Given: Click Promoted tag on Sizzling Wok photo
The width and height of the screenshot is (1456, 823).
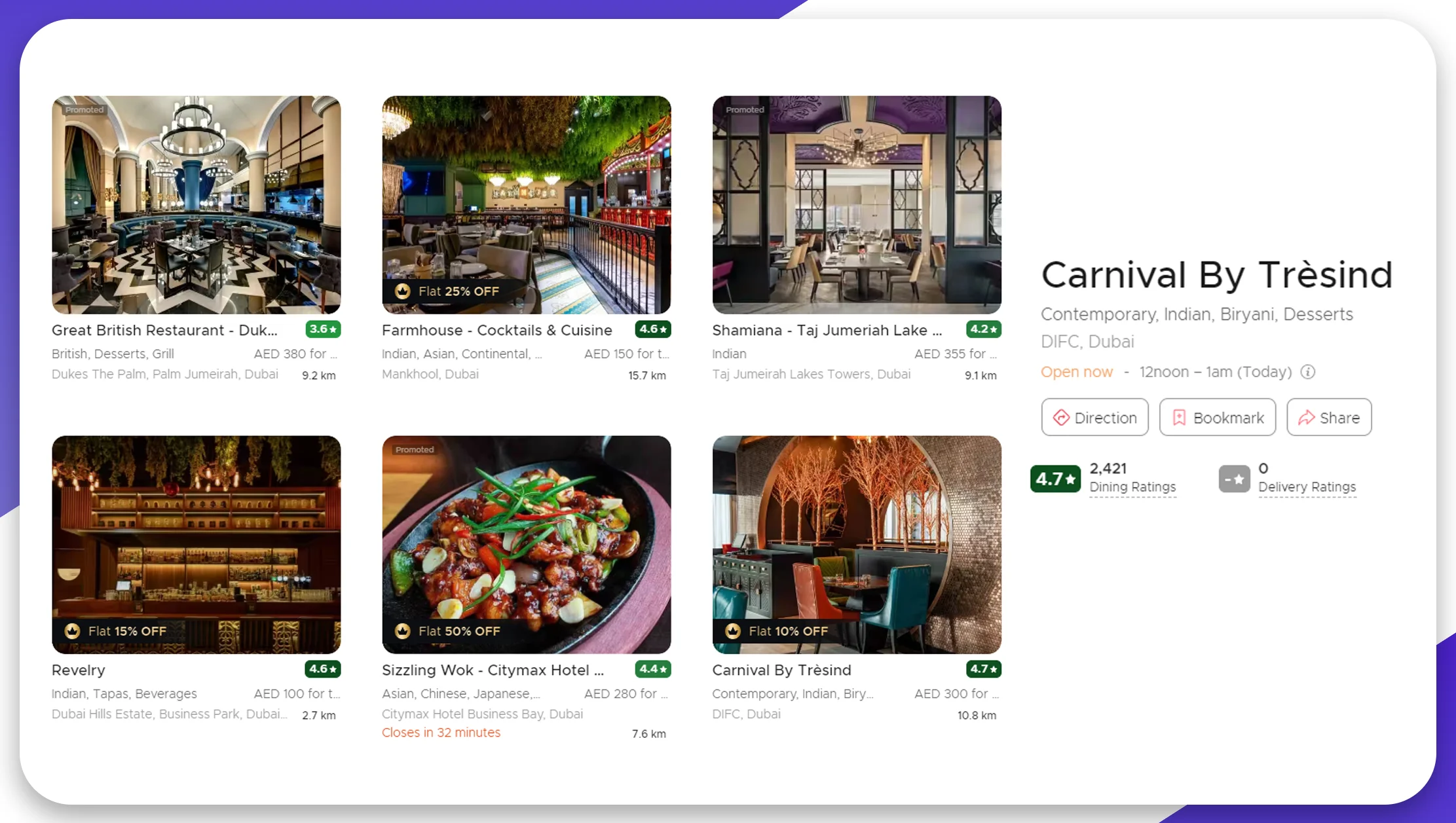Looking at the screenshot, I should coord(414,449).
